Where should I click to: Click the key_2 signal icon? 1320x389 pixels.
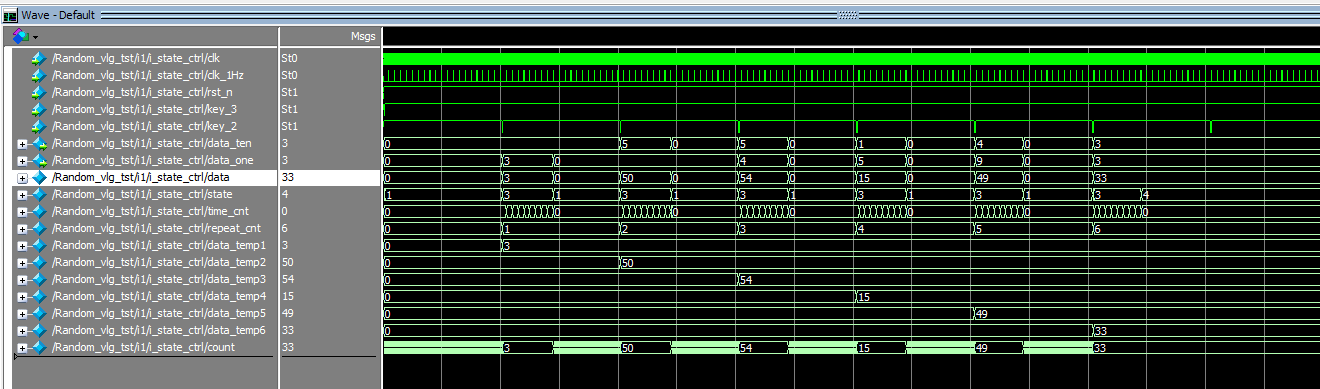click(x=39, y=126)
